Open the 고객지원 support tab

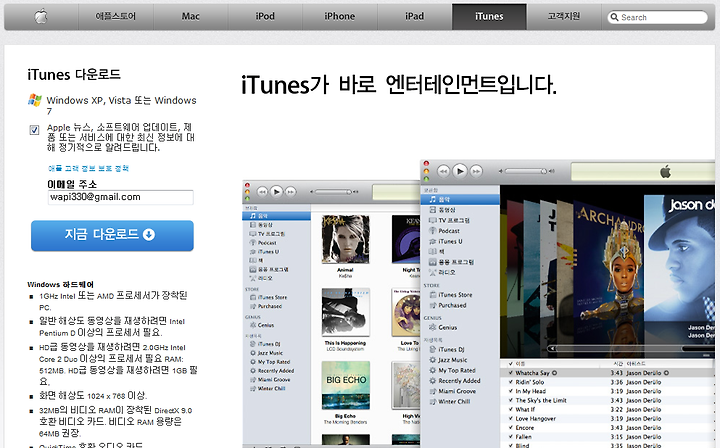564,17
